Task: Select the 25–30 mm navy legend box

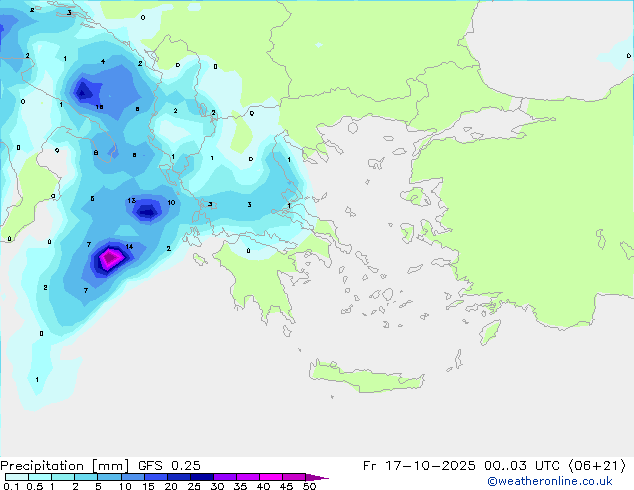Action: click(x=202, y=477)
